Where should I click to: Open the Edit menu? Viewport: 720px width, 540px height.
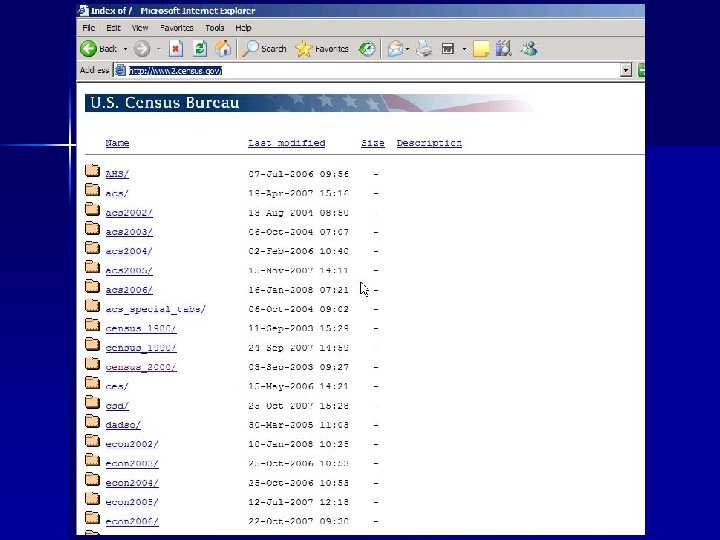(x=113, y=28)
